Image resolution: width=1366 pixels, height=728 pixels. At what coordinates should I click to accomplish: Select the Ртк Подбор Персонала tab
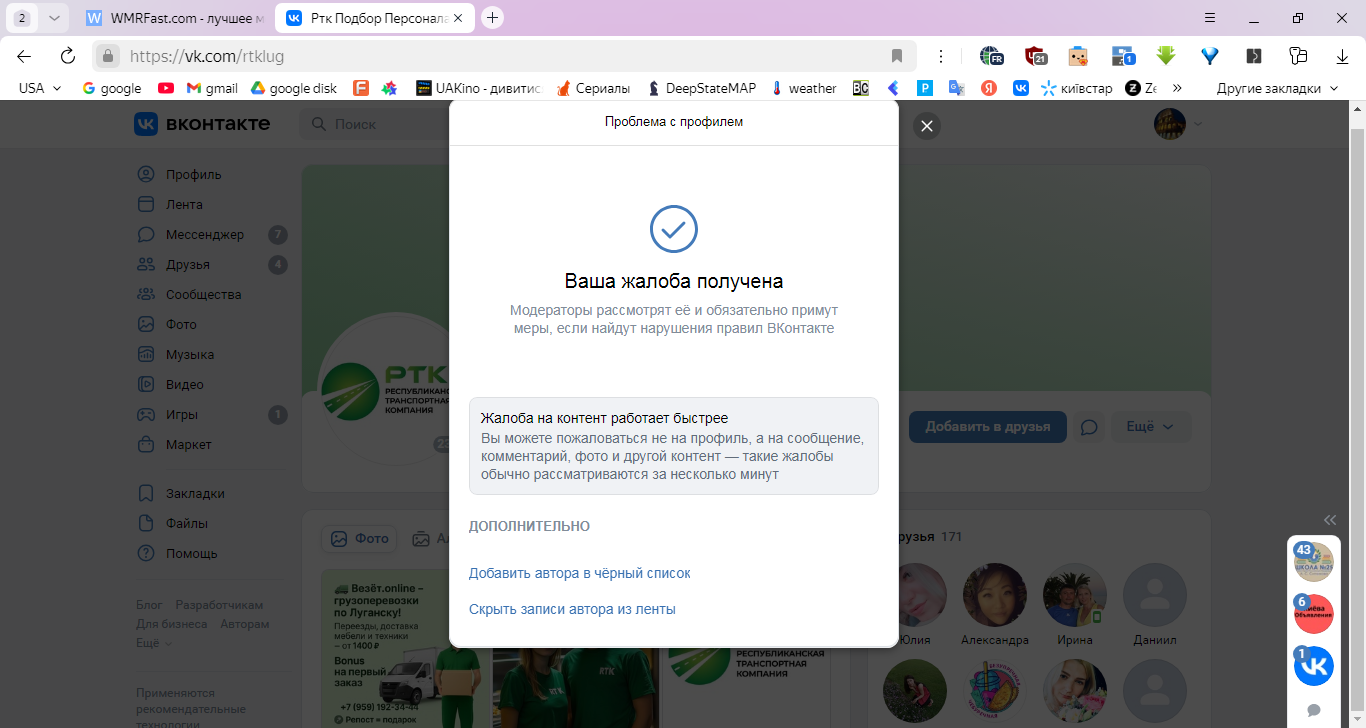point(376,18)
